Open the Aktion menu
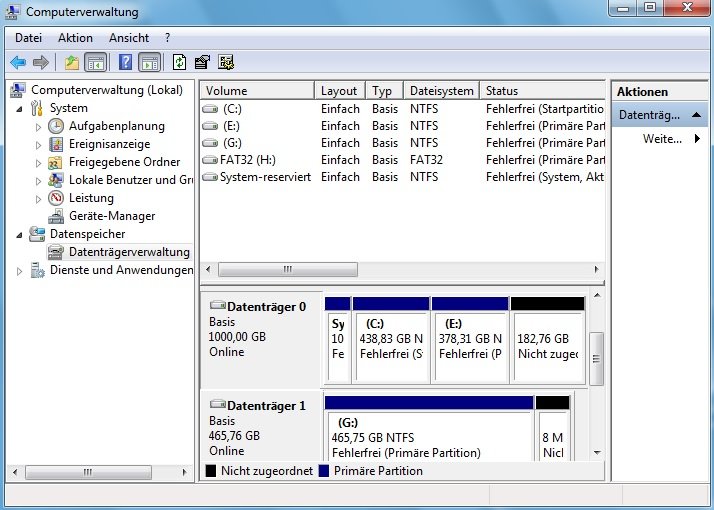The height and width of the screenshot is (510, 714). 75,38
